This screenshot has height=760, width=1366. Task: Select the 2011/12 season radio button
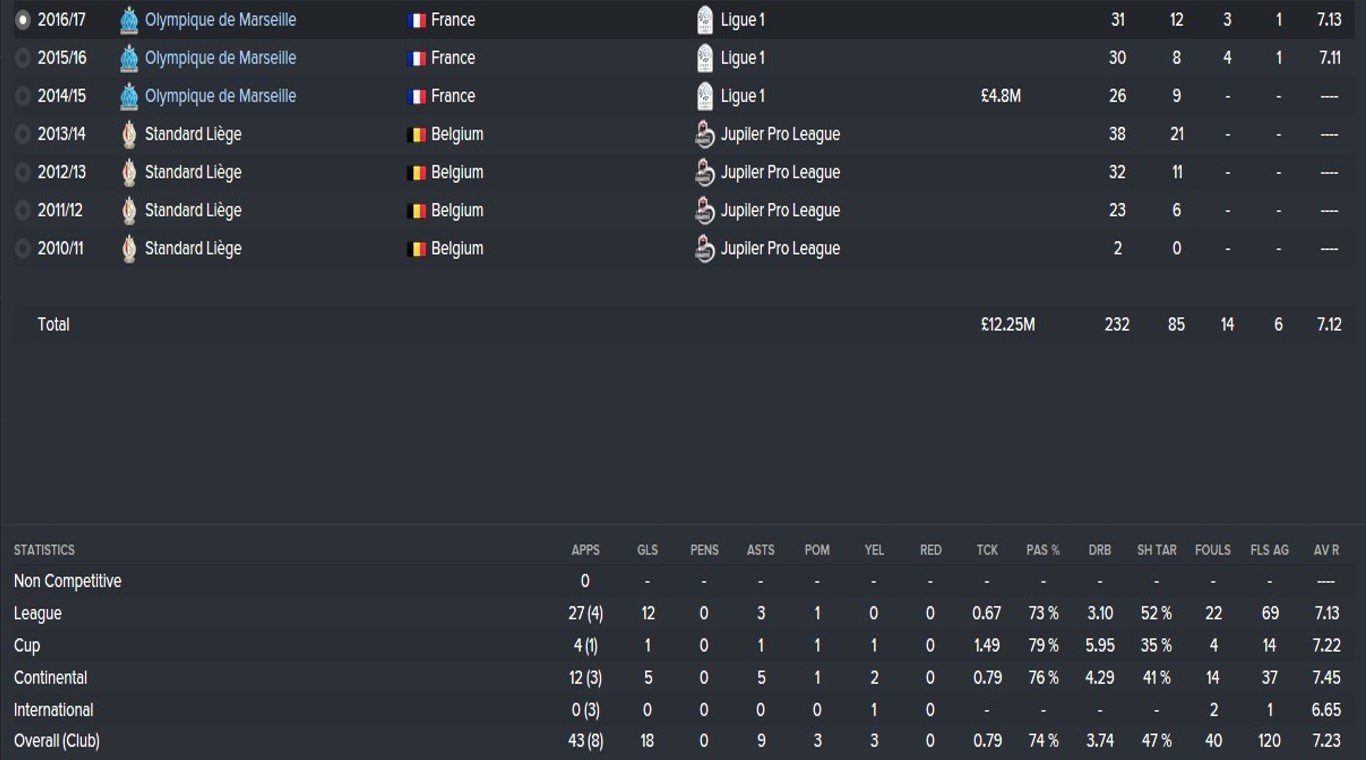coord(23,210)
